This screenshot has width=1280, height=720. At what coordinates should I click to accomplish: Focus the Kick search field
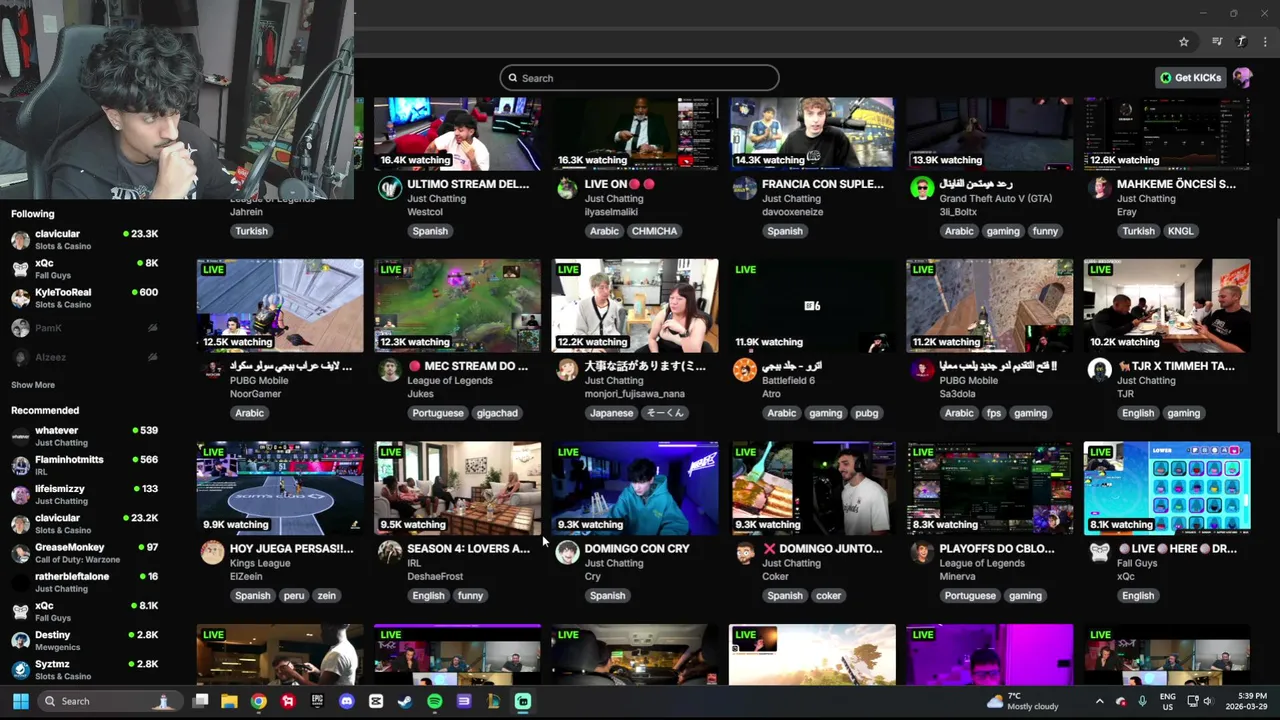pos(639,78)
